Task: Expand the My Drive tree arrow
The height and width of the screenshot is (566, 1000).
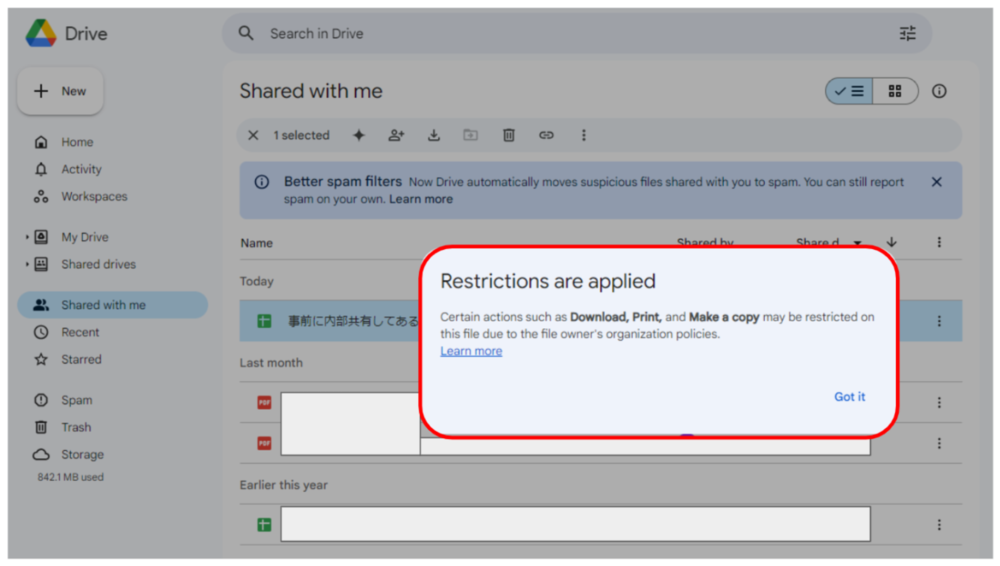Action: [27, 237]
